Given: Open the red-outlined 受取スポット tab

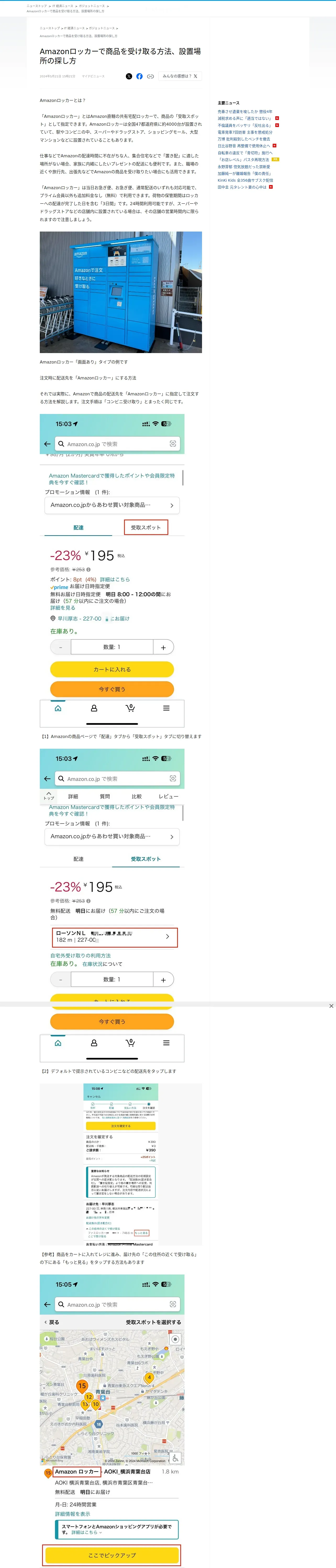Looking at the screenshot, I should point(146,528).
